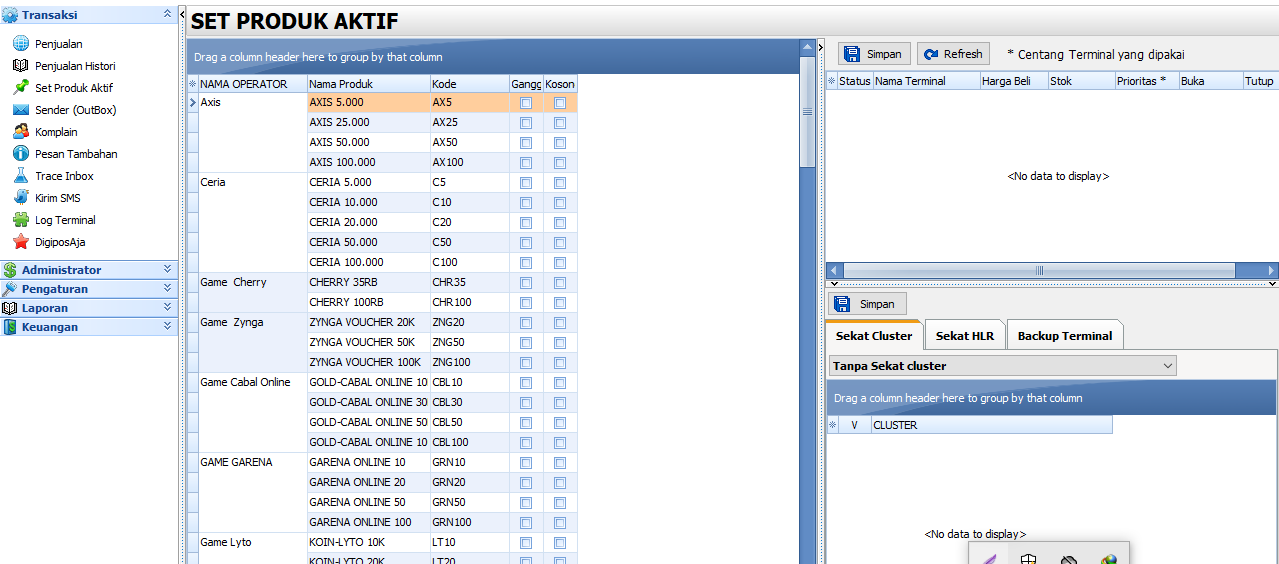Toggle Gangguan checkbox for AXIS 5.000

pos(526,103)
